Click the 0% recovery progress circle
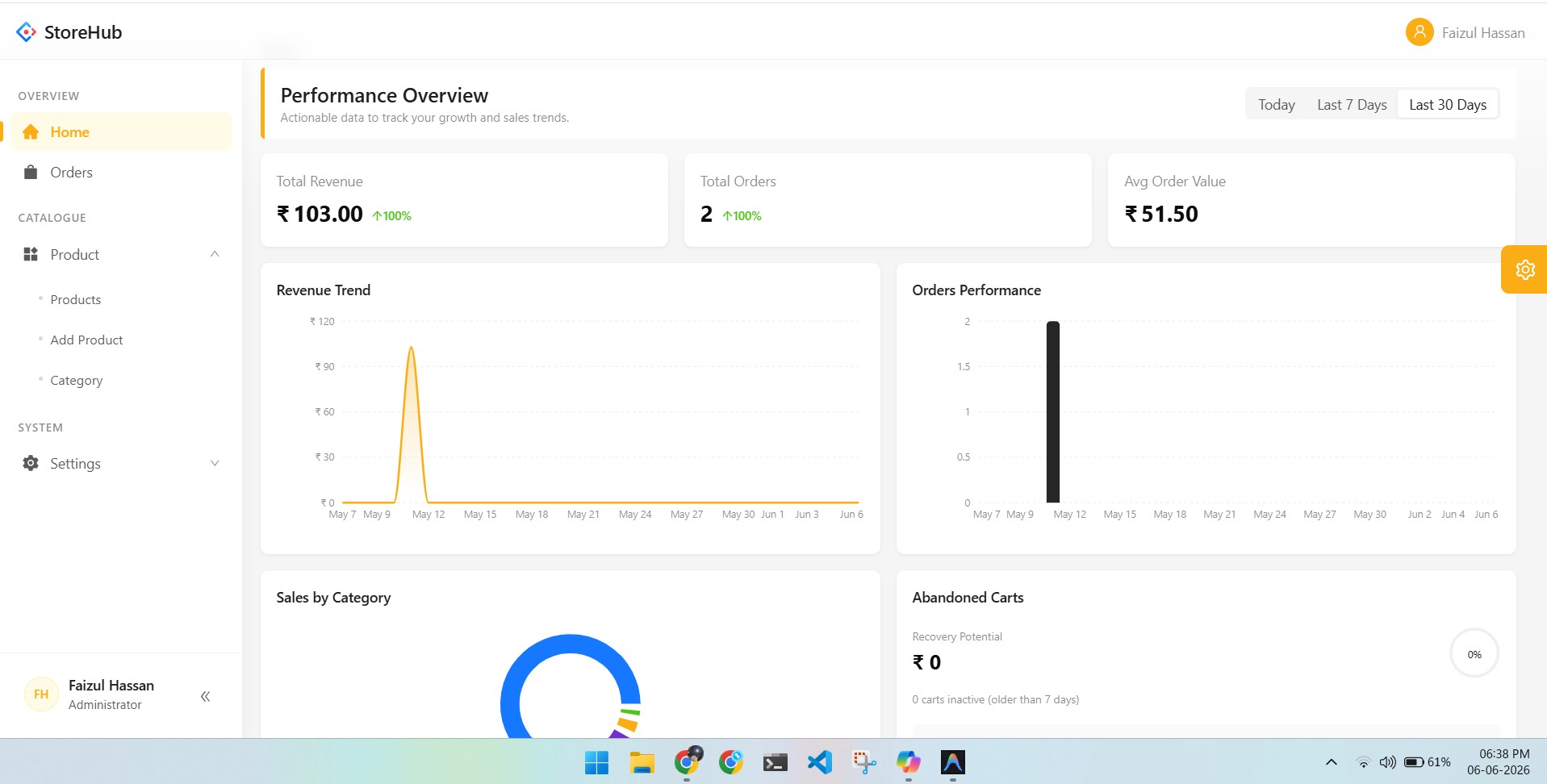Image resolution: width=1547 pixels, height=784 pixels. pyautogui.click(x=1474, y=654)
